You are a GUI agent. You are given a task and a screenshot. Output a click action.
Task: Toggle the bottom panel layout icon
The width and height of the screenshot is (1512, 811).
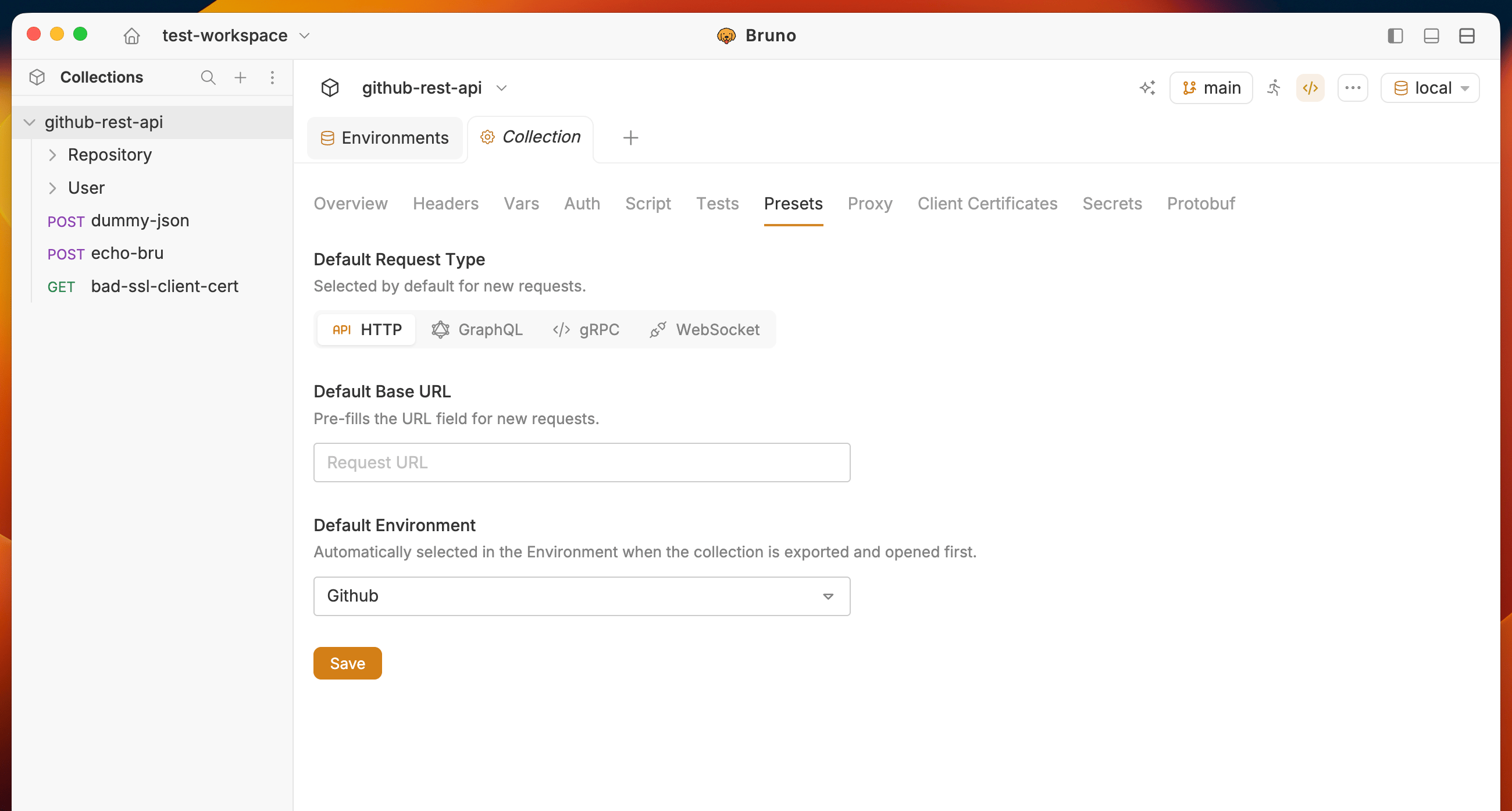pyautogui.click(x=1431, y=36)
